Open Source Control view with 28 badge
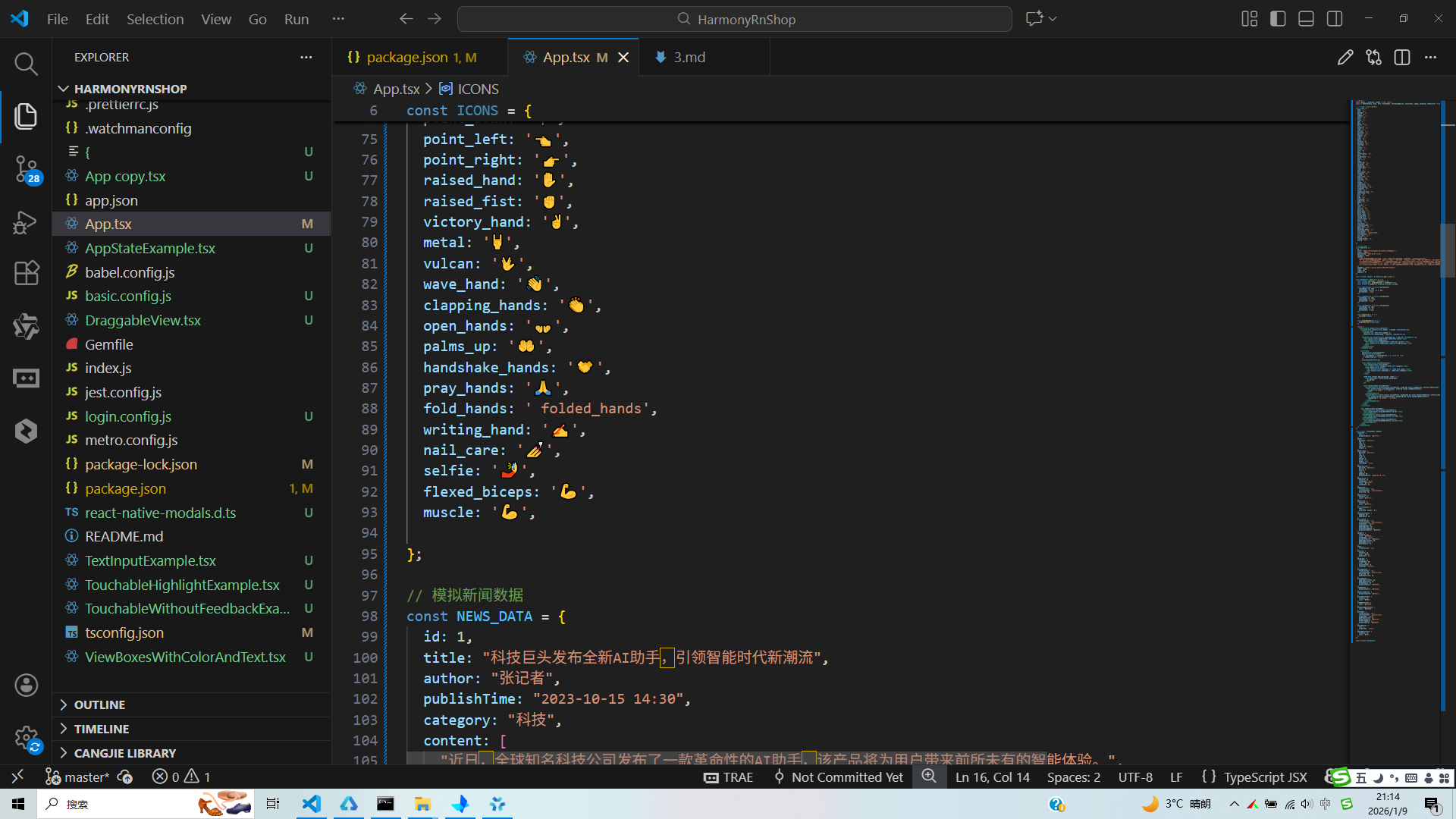This screenshot has width=1456, height=819. 26,168
